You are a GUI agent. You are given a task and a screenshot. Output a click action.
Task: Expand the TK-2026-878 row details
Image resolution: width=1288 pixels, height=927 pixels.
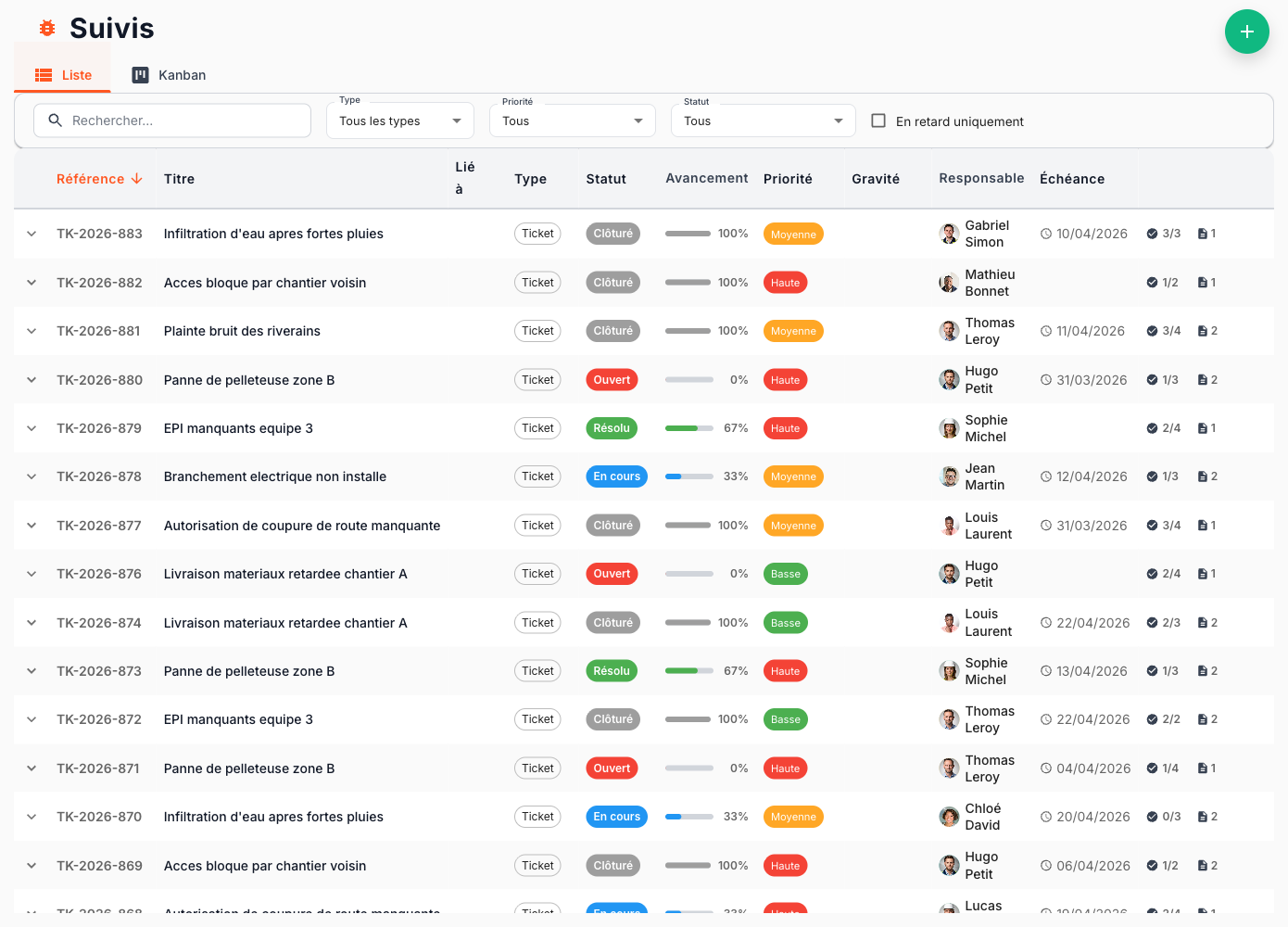click(x=32, y=476)
